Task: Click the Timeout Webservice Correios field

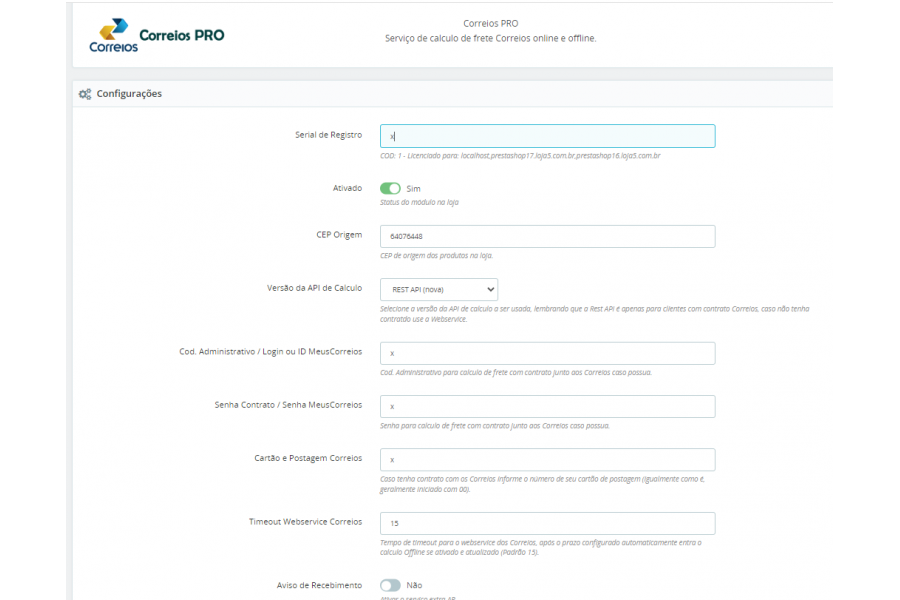Action: pos(548,524)
